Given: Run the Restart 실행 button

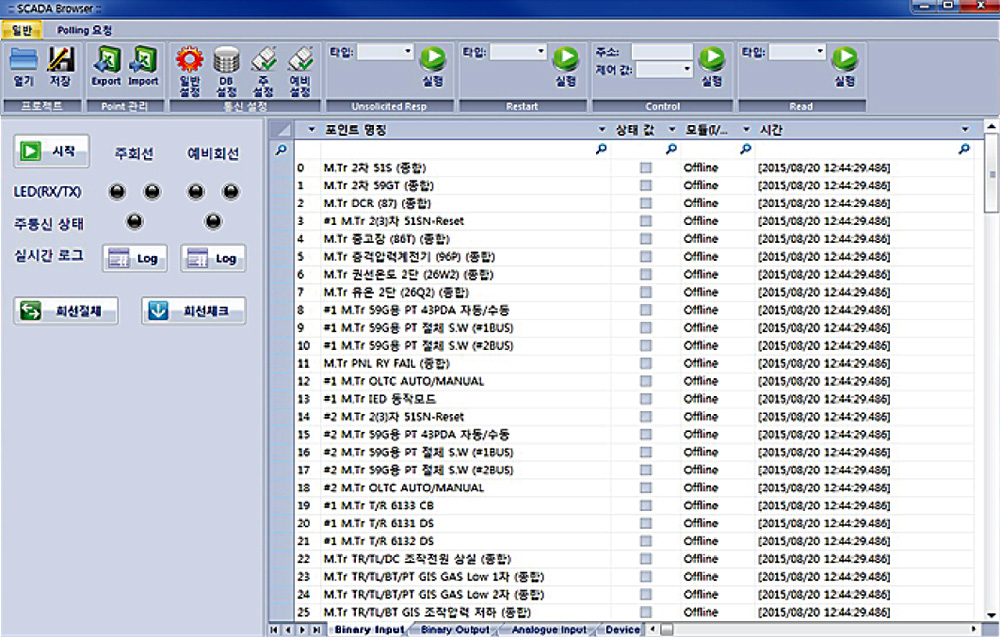Looking at the screenshot, I should point(566,67).
